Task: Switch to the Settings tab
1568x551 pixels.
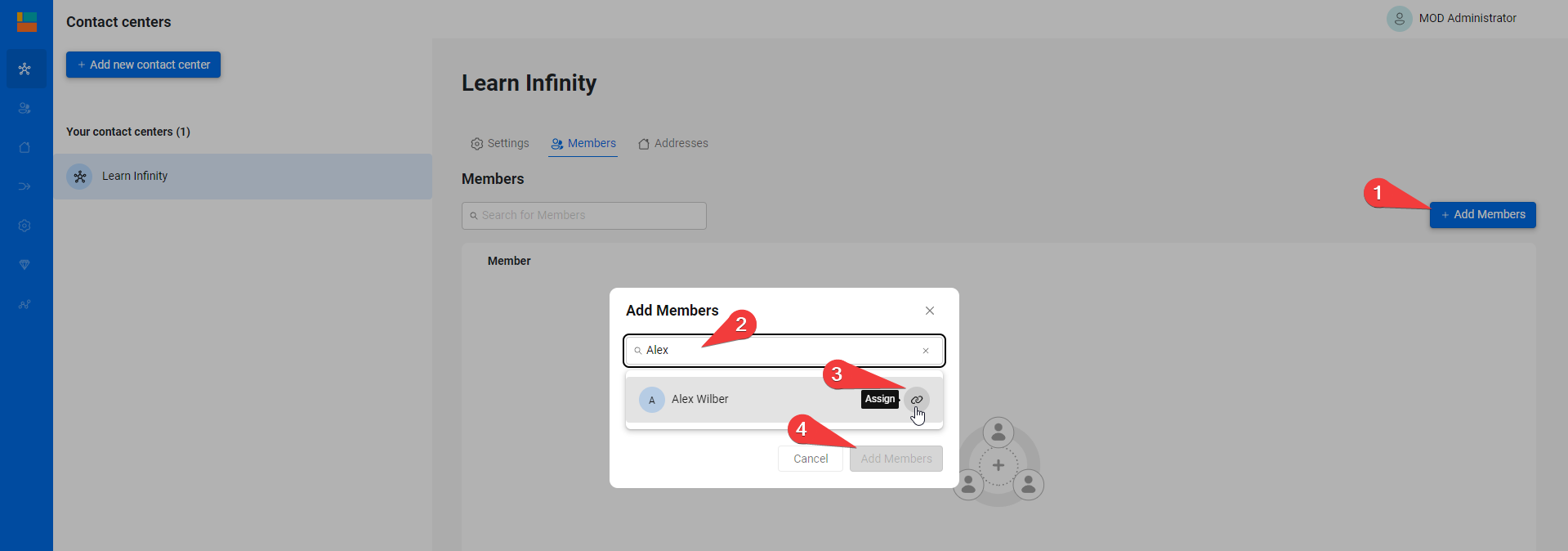Action: (500, 144)
